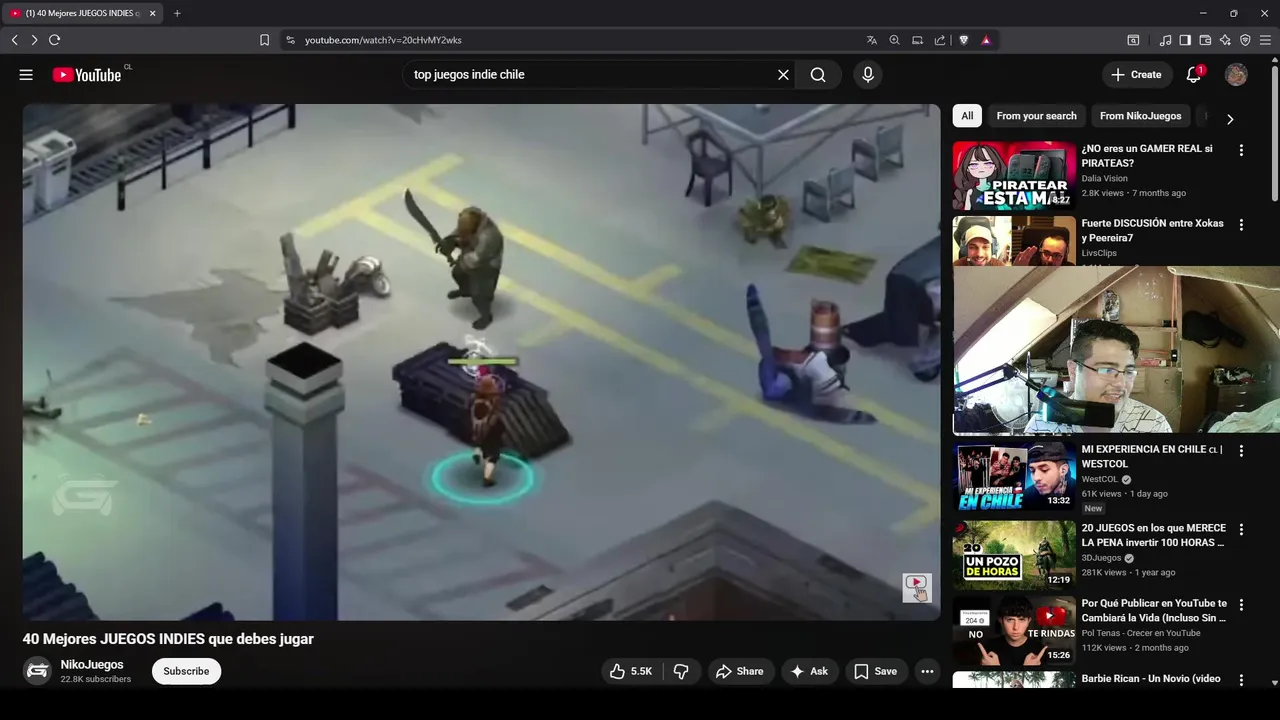Open Brave Playlist music note icon
This screenshot has width=1280, height=720.
[1165, 40]
